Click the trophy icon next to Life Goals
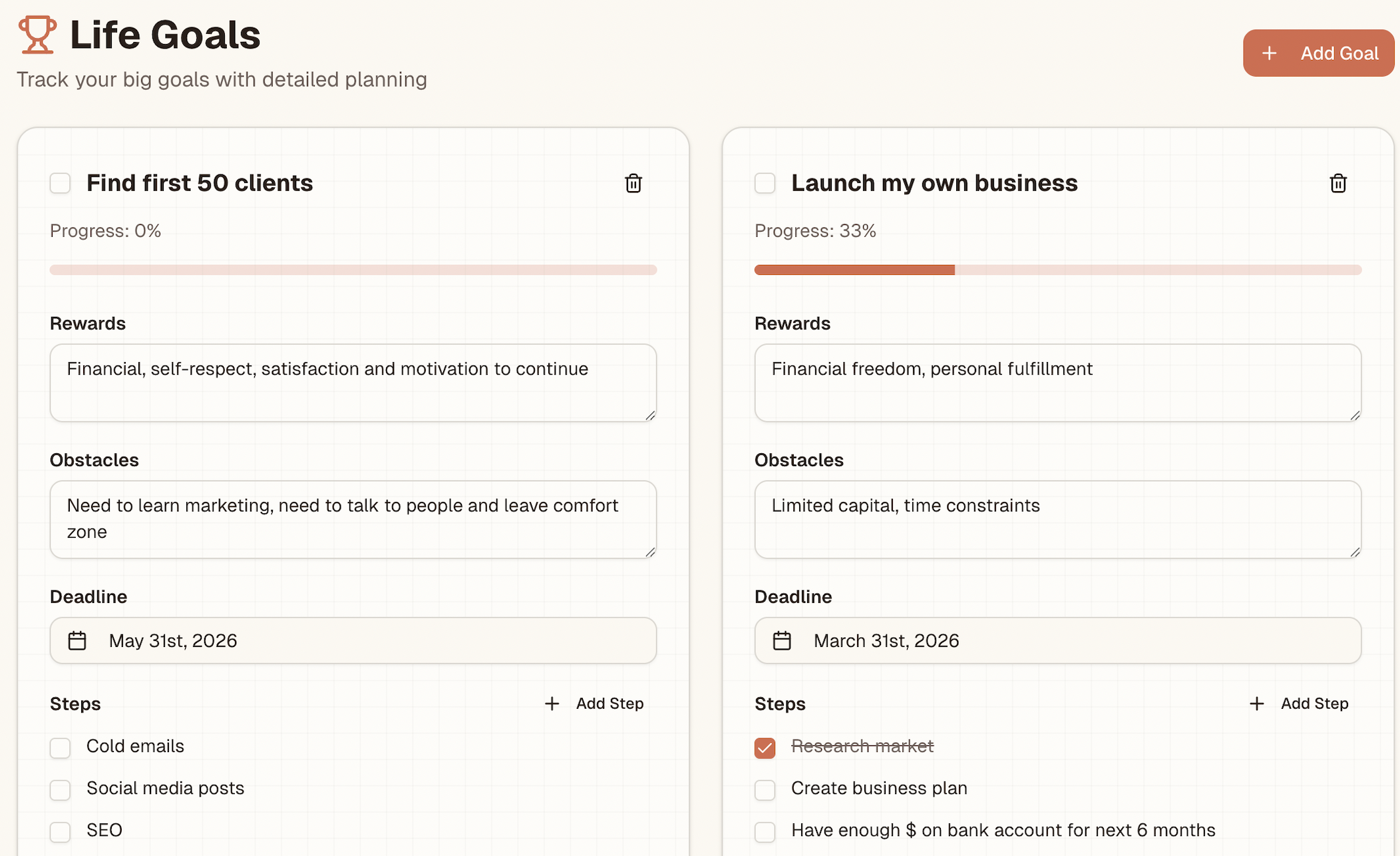The width and height of the screenshot is (1400, 856). (x=37, y=35)
